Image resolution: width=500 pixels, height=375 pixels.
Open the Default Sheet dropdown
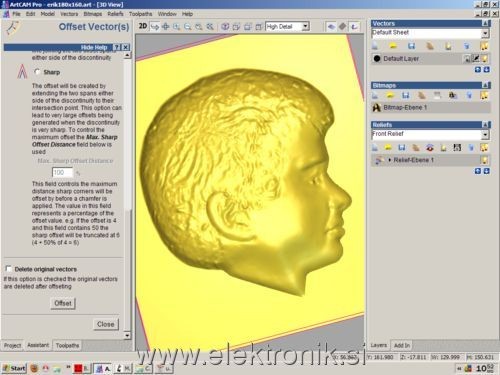[485, 33]
